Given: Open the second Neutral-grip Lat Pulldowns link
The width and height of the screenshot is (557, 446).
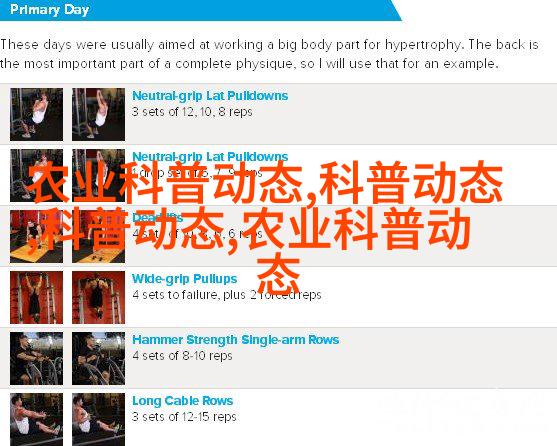Looking at the screenshot, I should point(210,157).
